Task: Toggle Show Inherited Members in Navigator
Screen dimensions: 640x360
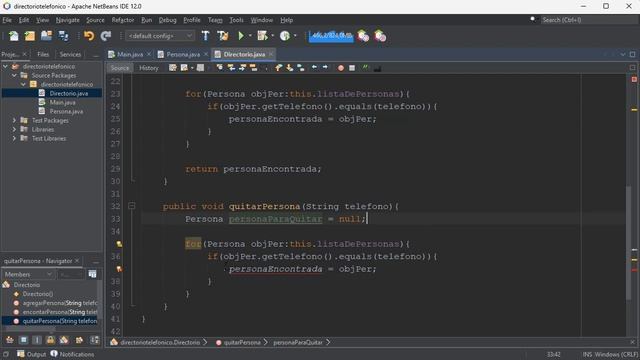Action: (9, 340)
